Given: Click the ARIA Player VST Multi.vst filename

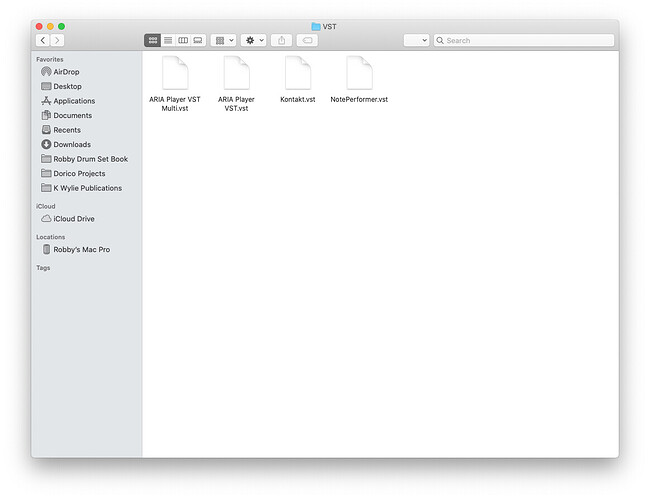Looking at the screenshot, I should pos(175,104).
